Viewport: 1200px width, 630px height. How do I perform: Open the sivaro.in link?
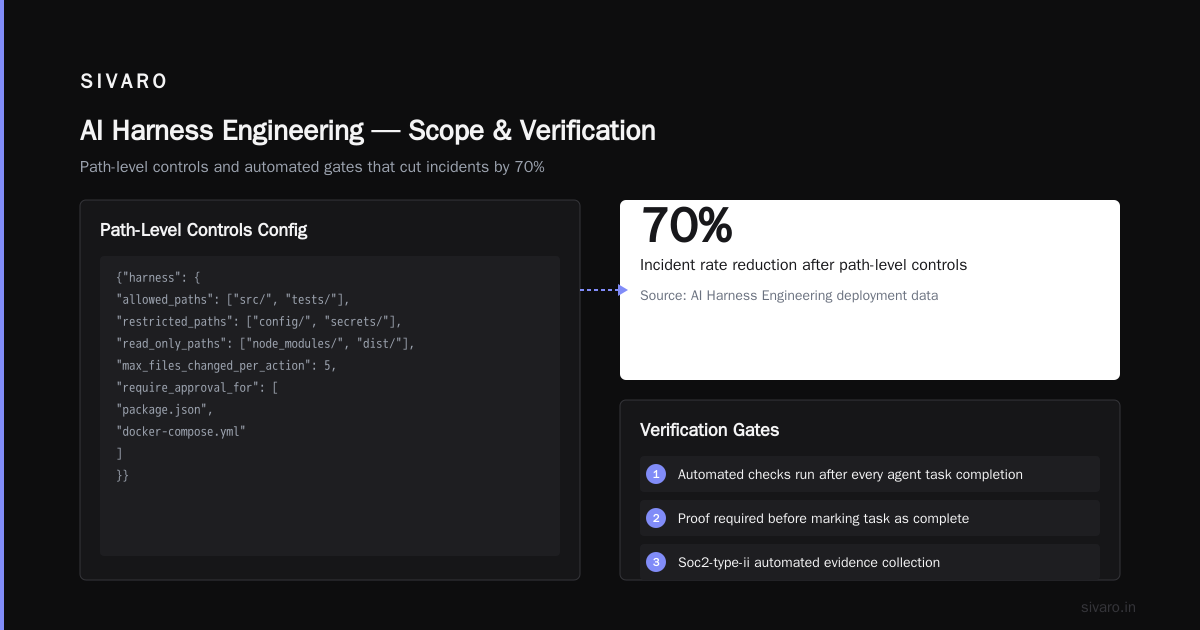click(1109, 607)
